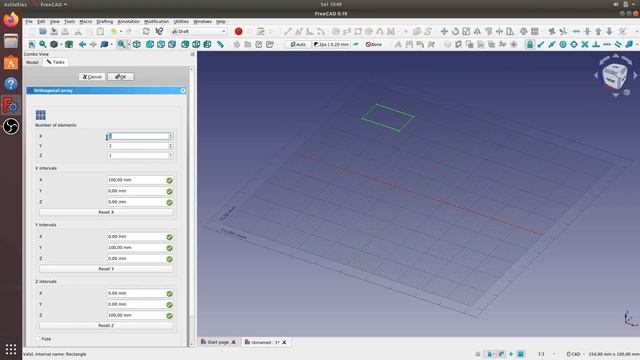This screenshot has width=640, height=360.
Task: Click the Z number of elements stepper
Action: (x=171, y=156)
